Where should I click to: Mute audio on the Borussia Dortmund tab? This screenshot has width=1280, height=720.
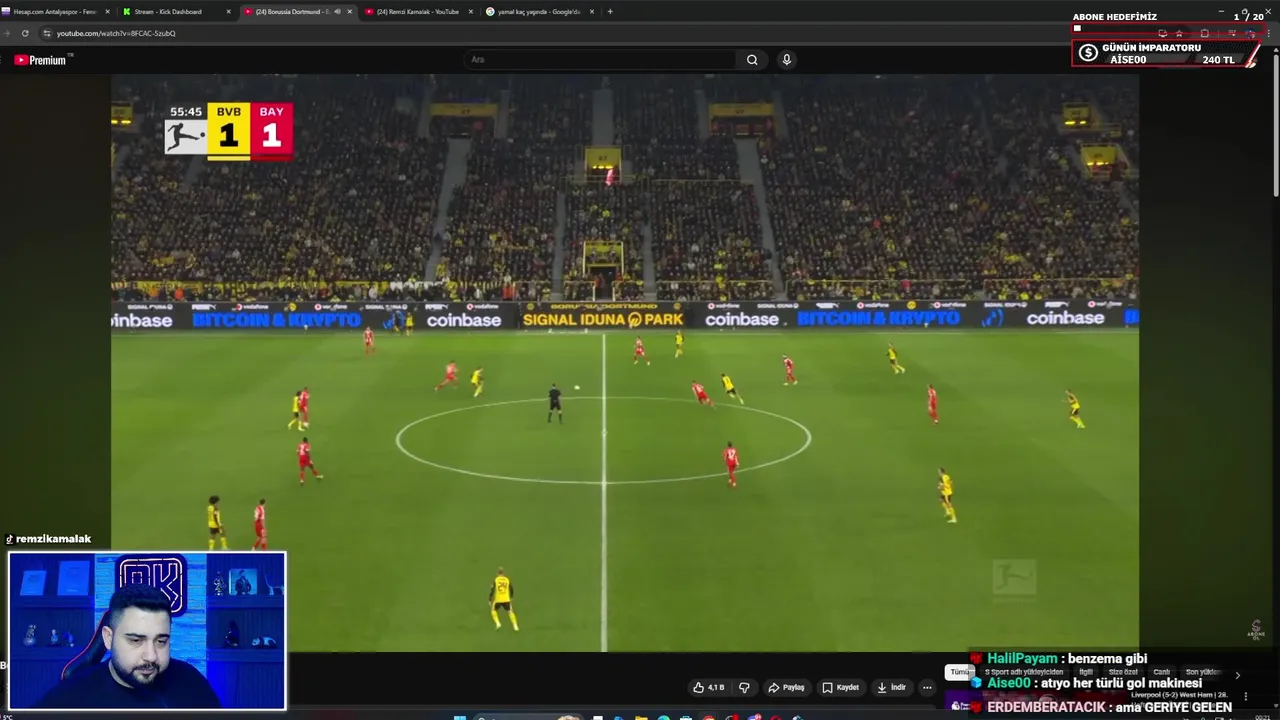click(336, 12)
